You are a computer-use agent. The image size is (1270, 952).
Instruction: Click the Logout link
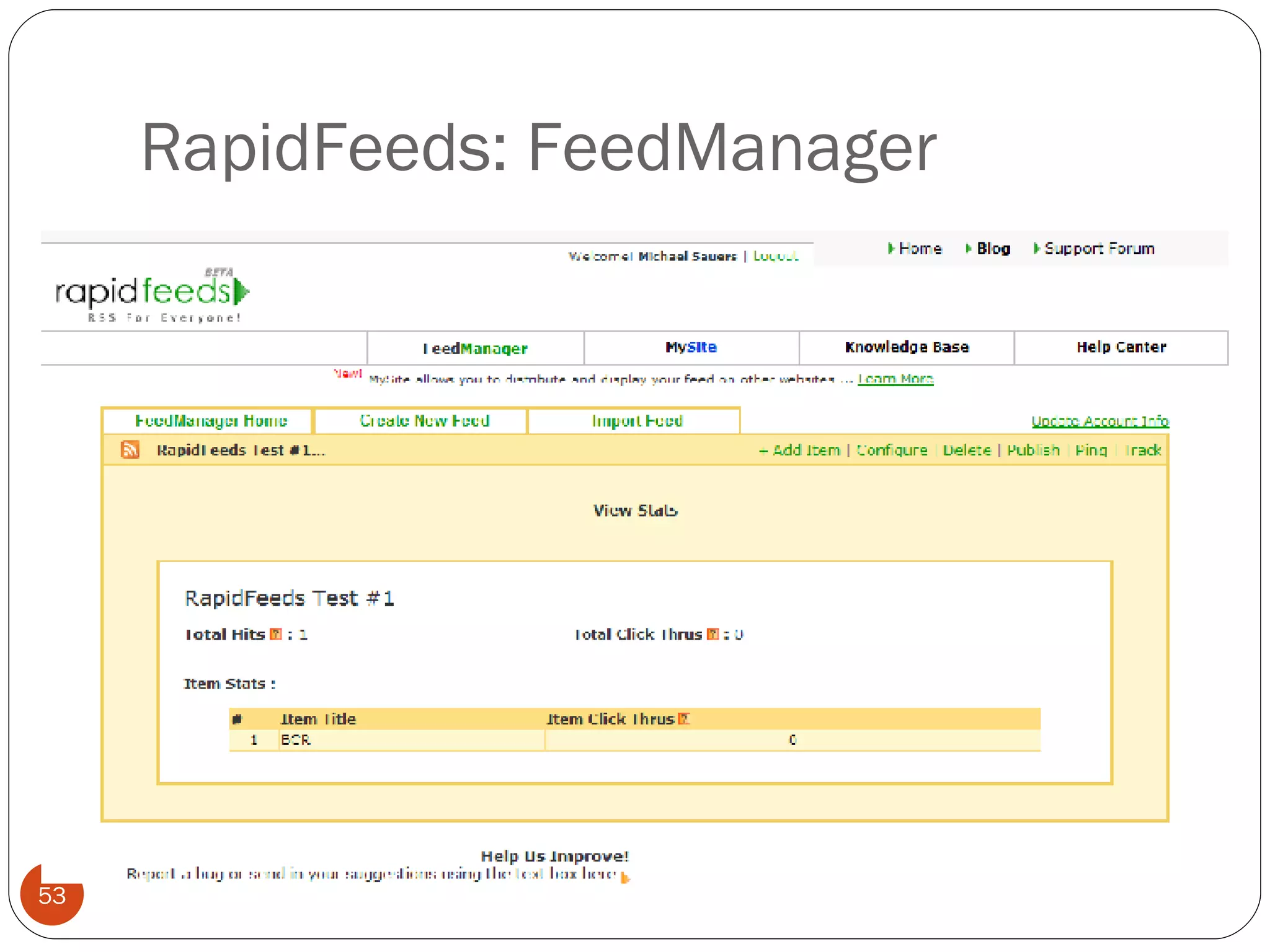776,256
